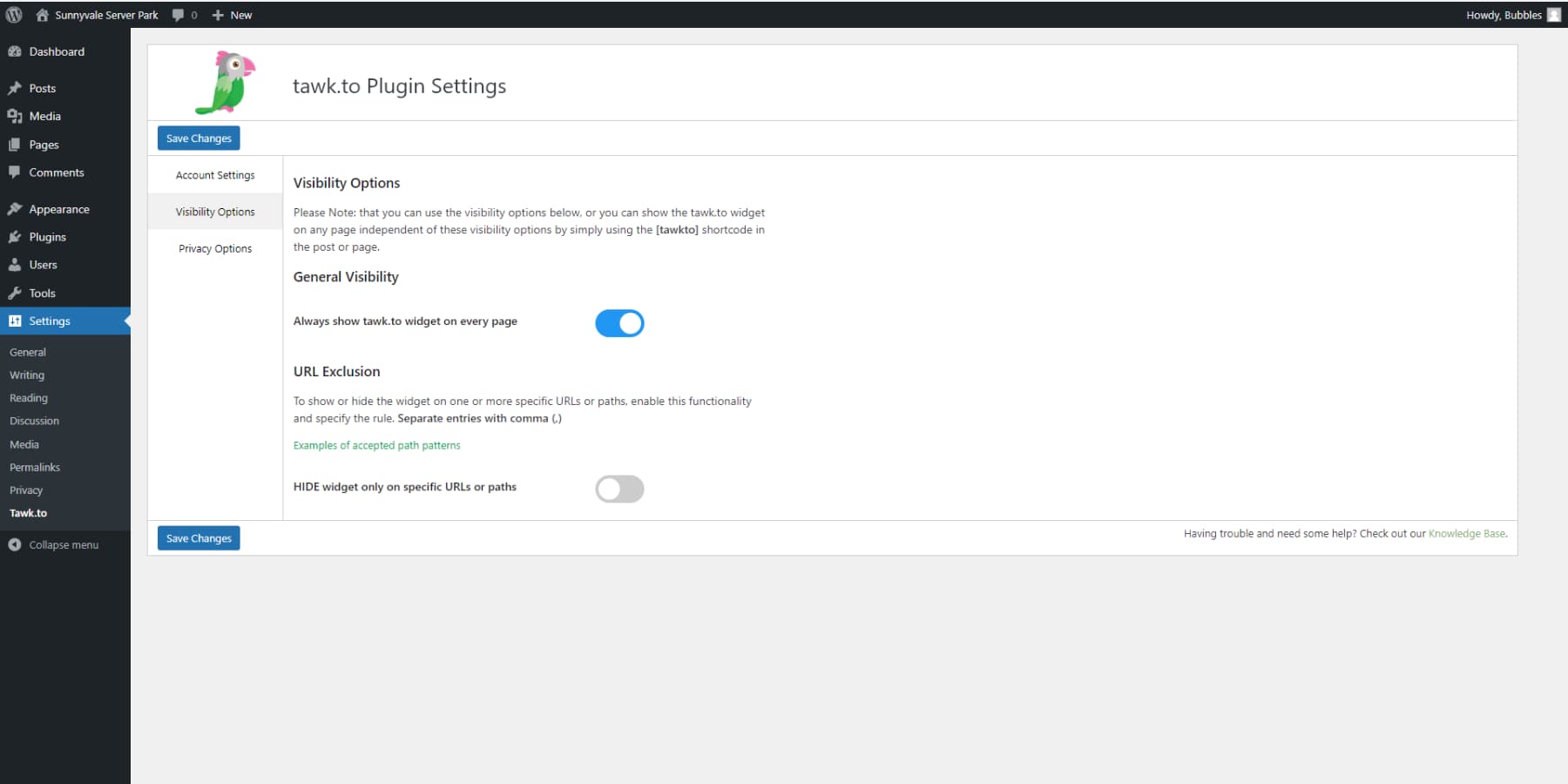
Task: Enable HIDE widget on specific URLs toggle
Action: click(x=619, y=489)
